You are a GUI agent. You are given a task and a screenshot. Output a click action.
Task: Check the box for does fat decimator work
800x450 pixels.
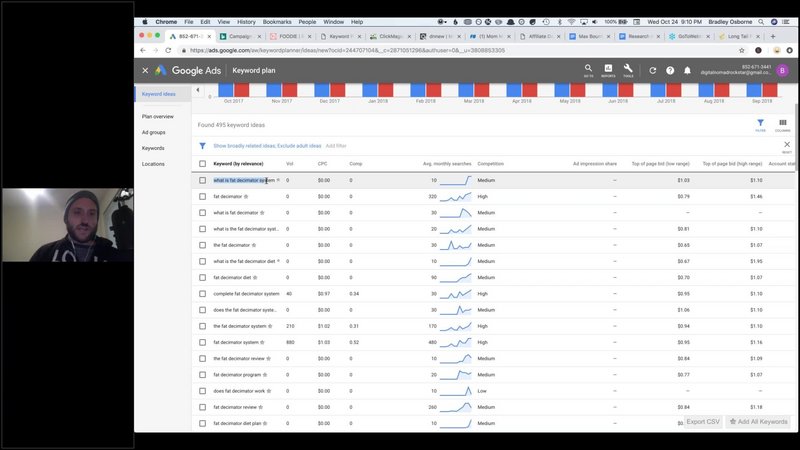203,391
